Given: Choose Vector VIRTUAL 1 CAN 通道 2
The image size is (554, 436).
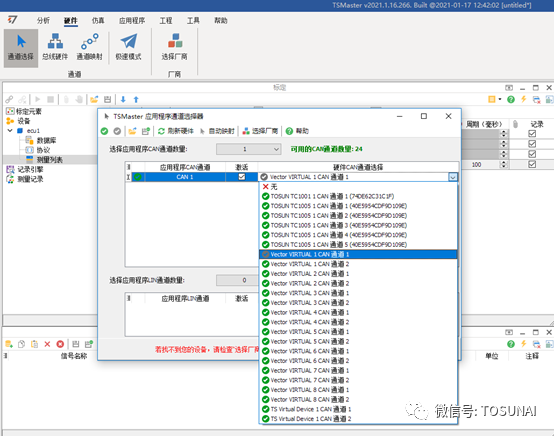Looking at the screenshot, I should pos(358,264).
